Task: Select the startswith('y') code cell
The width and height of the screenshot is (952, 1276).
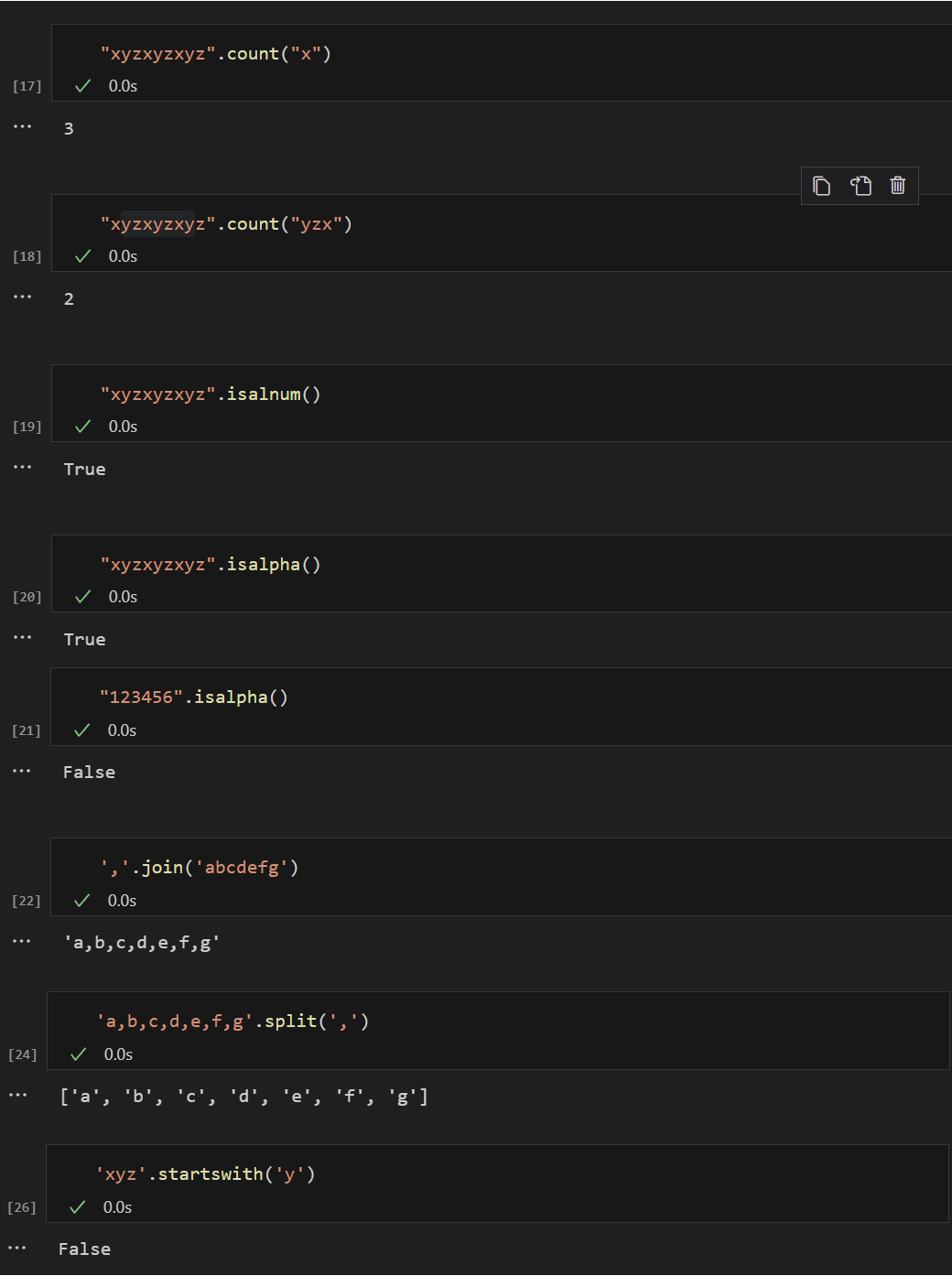Action: [x=206, y=1174]
